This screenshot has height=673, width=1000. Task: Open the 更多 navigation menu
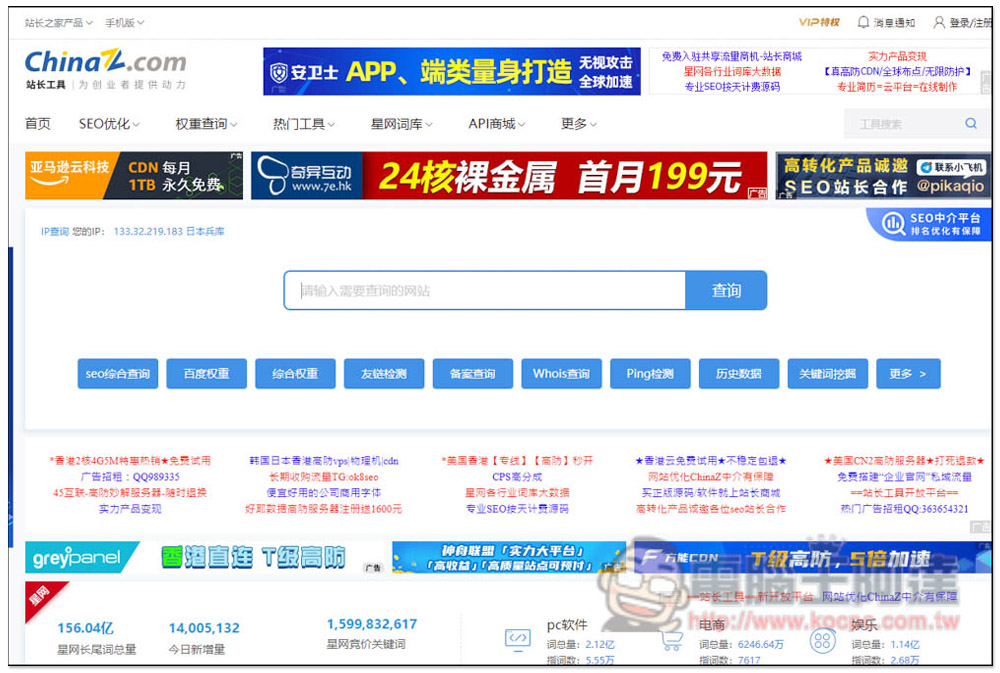578,124
